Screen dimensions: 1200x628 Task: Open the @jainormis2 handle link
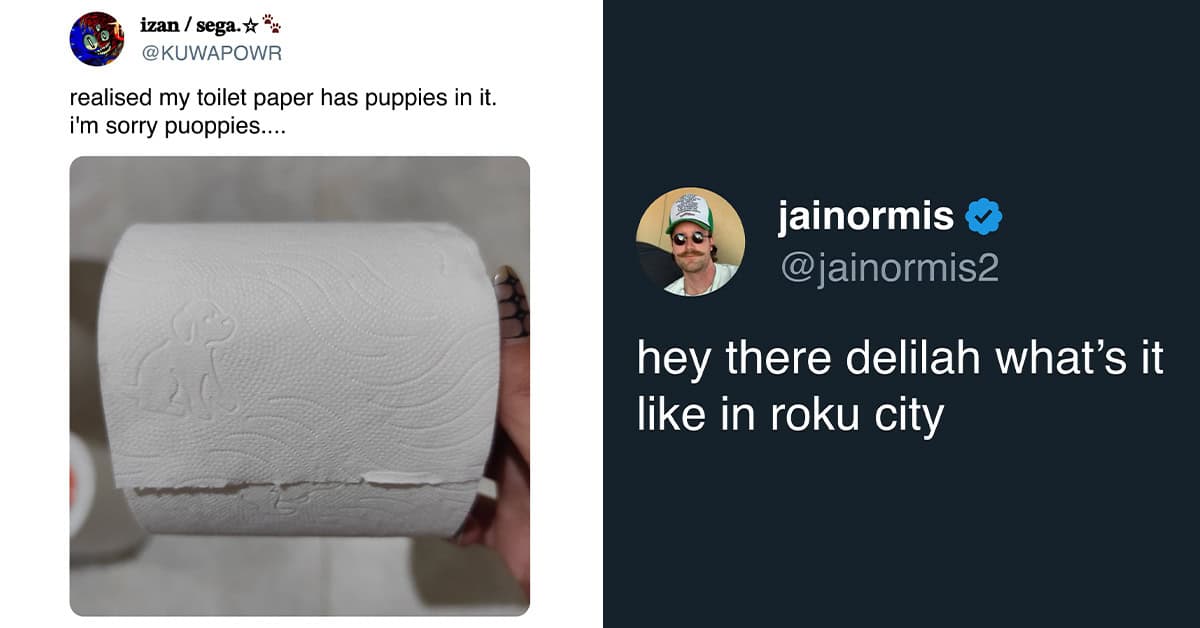click(x=888, y=268)
